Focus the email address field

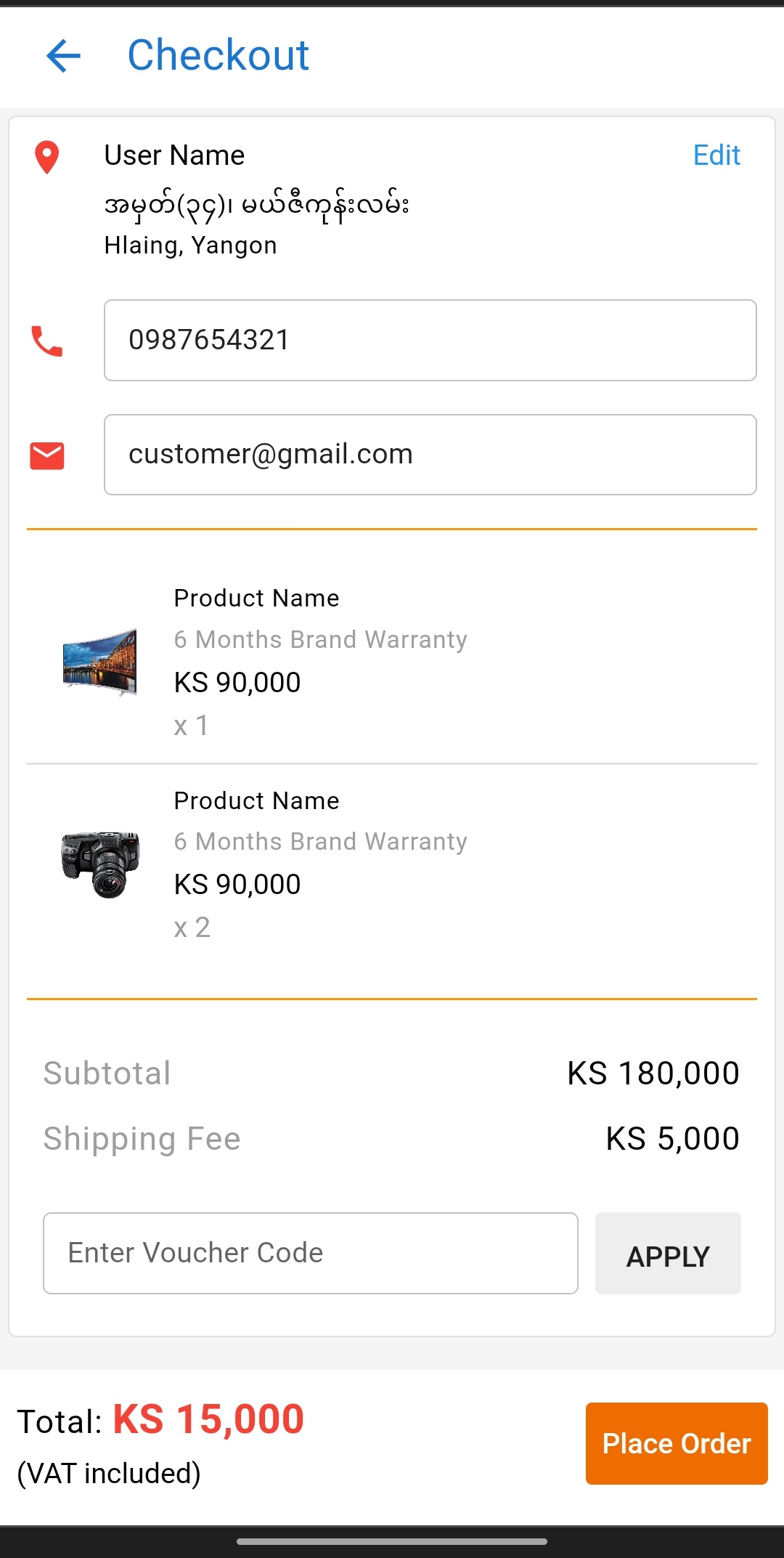pyautogui.click(x=430, y=455)
